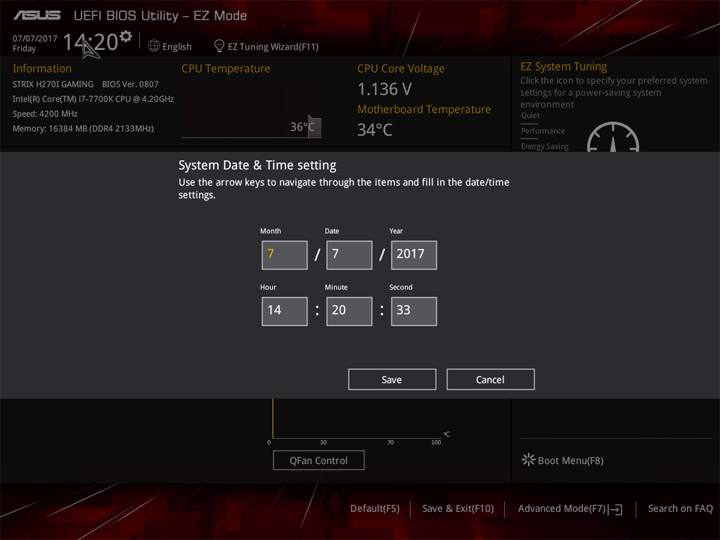Load Default(F5) settings

pyautogui.click(x=375, y=509)
